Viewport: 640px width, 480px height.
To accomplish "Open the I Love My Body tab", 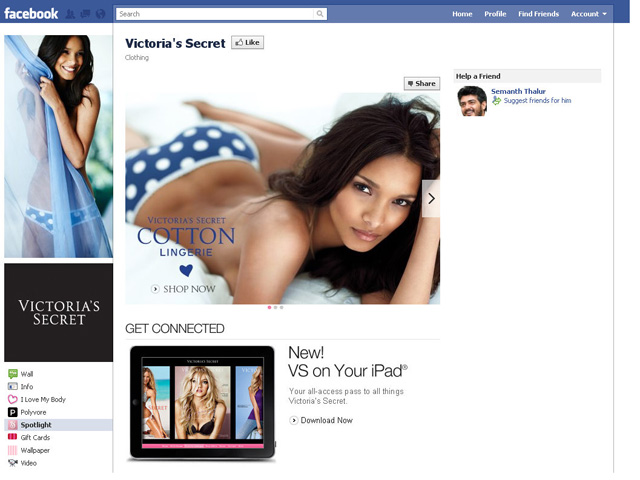I will click(43, 399).
